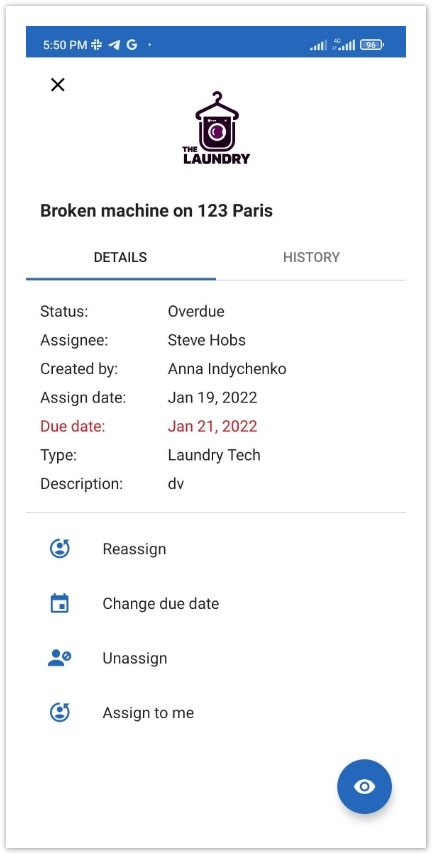Switch to the History tab
This screenshot has height=854, width=432.
pos(311,257)
